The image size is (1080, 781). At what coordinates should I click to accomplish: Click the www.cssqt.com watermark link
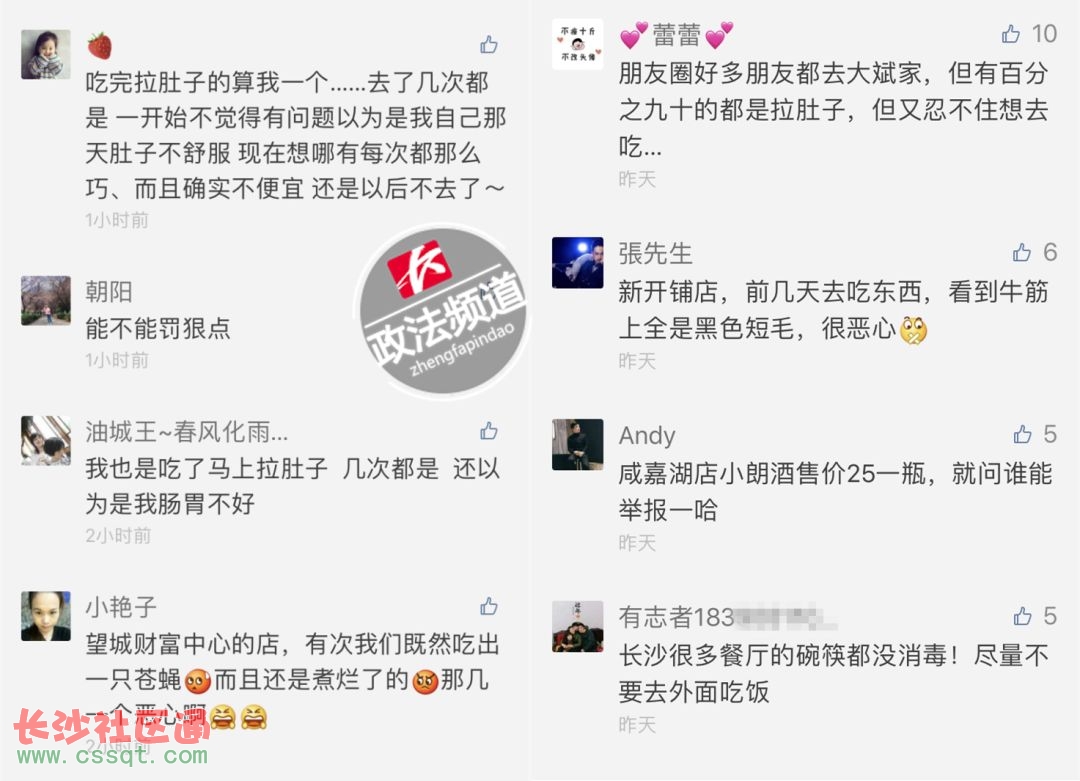pos(112,755)
